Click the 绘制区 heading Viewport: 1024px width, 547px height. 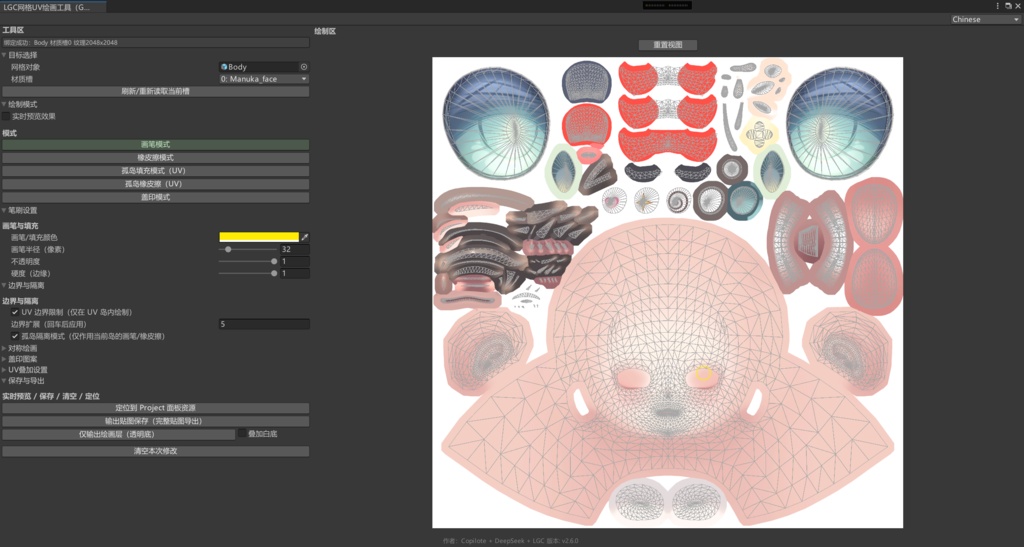[325, 31]
